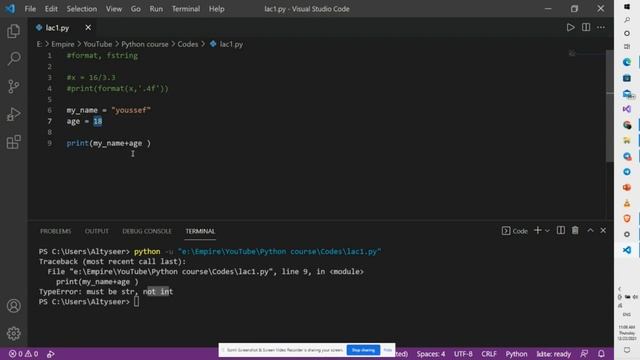Open the Accounts menu in activity bar
The height and width of the screenshot is (360, 640).
click(13, 306)
